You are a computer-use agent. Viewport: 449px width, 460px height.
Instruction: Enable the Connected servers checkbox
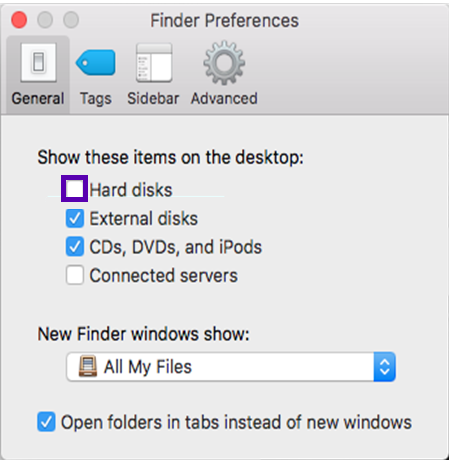tap(74, 275)
